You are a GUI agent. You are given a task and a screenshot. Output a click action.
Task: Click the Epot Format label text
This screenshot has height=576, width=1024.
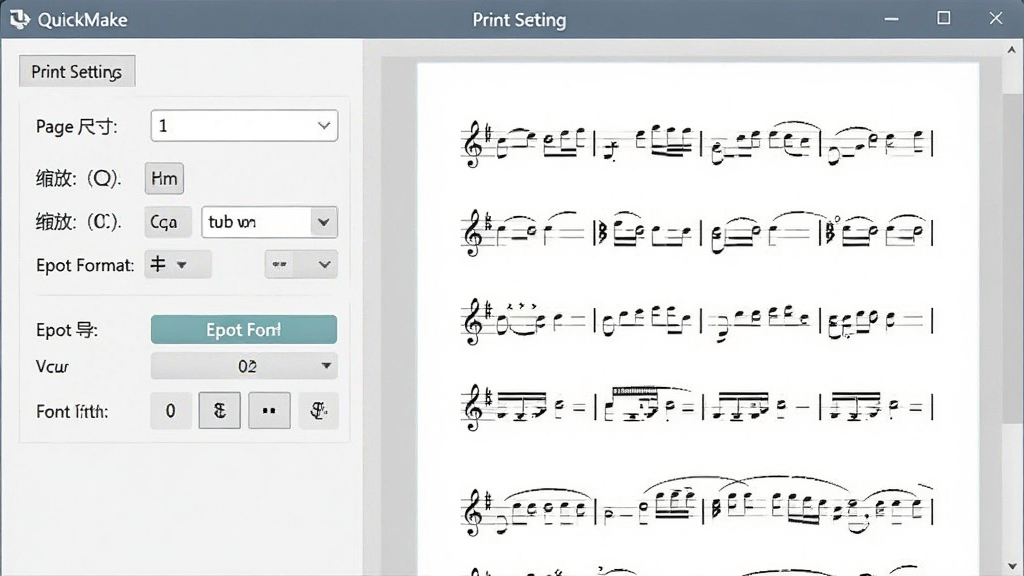tap(85, 265)
